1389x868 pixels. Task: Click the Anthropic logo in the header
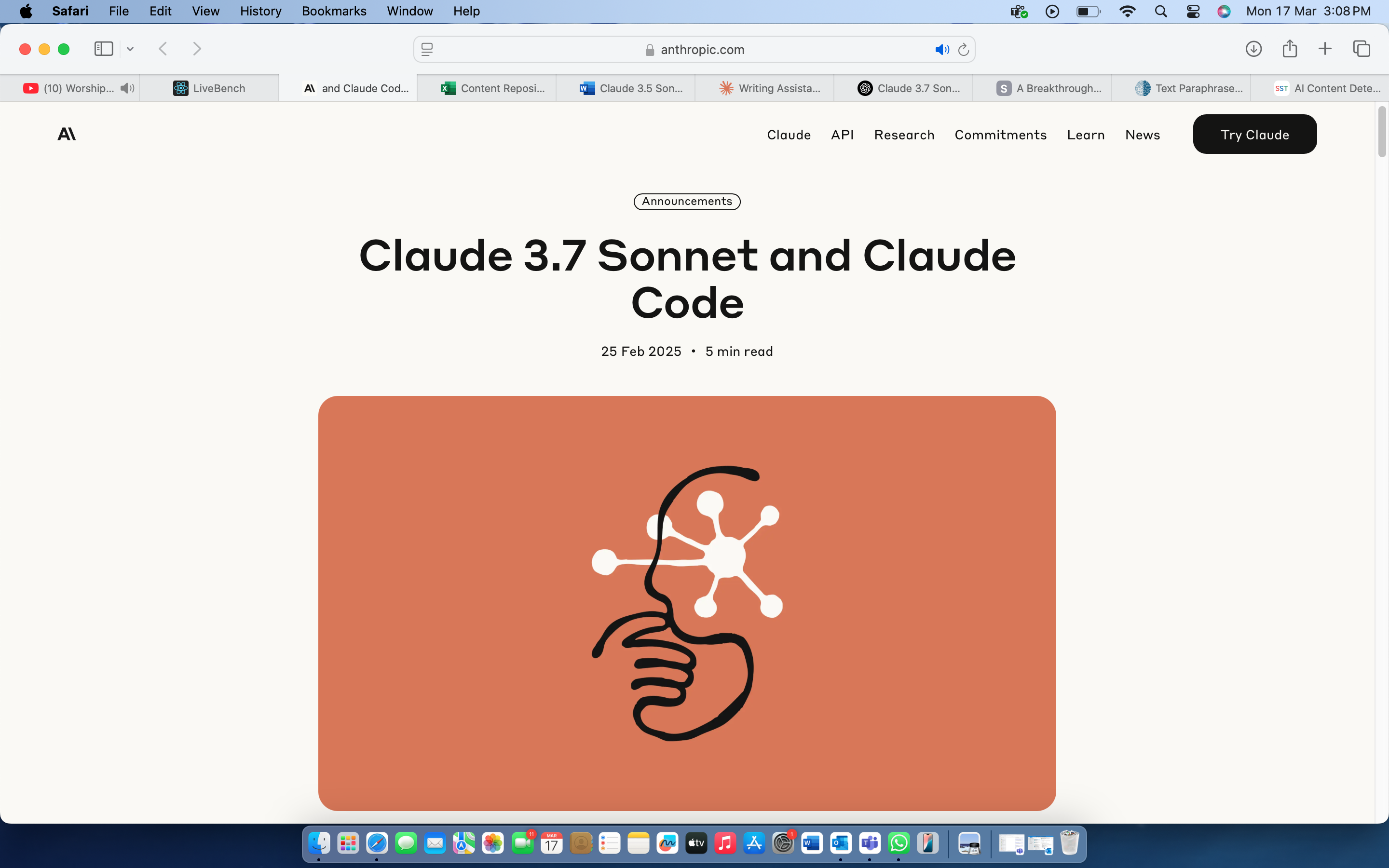pos(67,135)
